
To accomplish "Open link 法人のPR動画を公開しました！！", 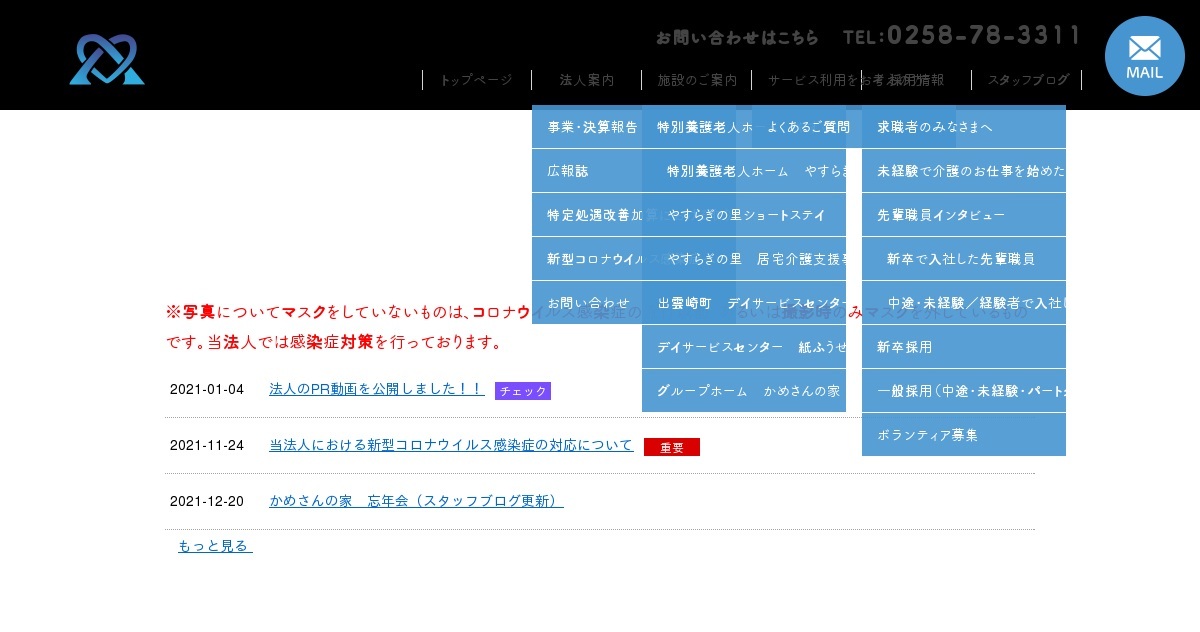I will pyautogui.click(x=377, y=389).
